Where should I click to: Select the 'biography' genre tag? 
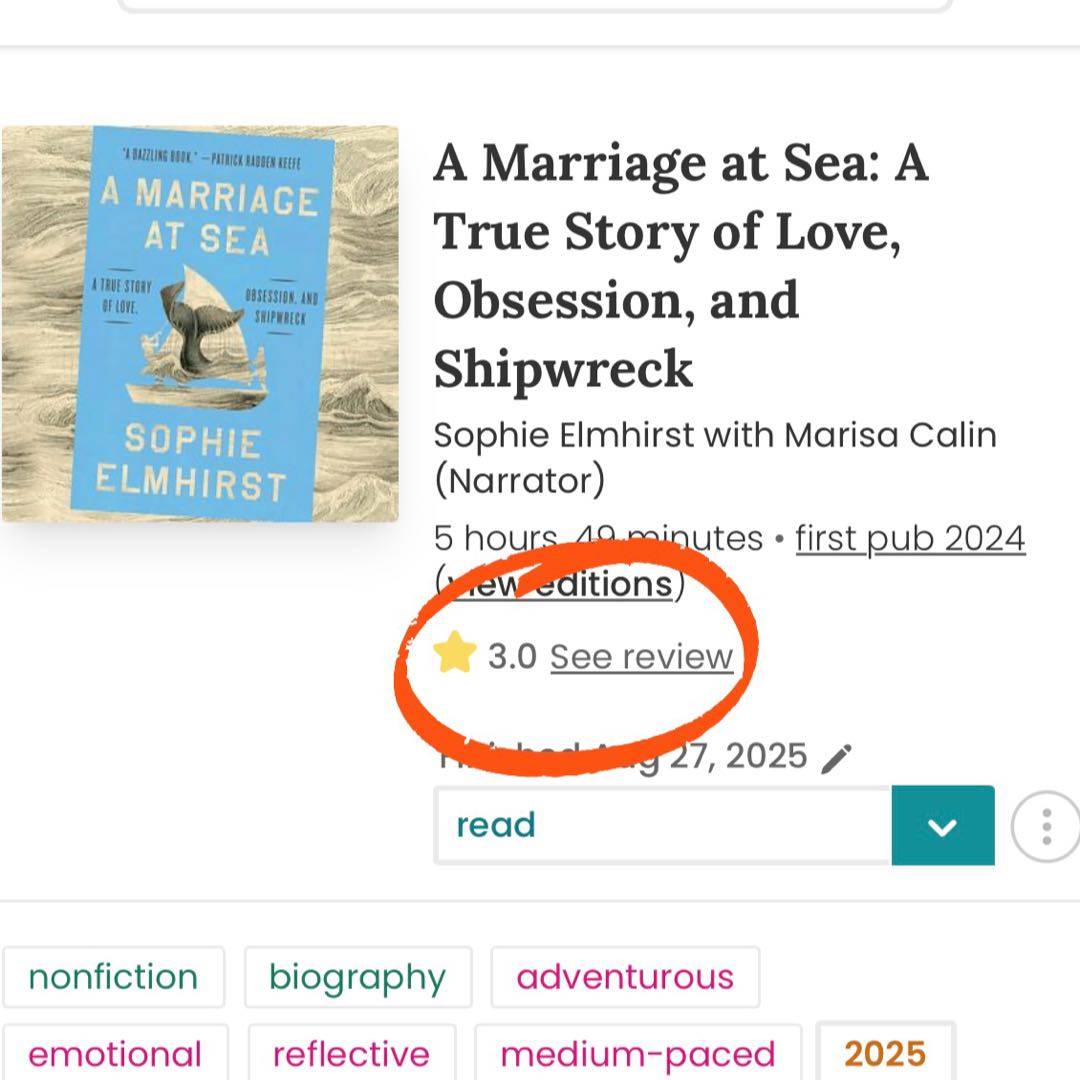(357, 977)
